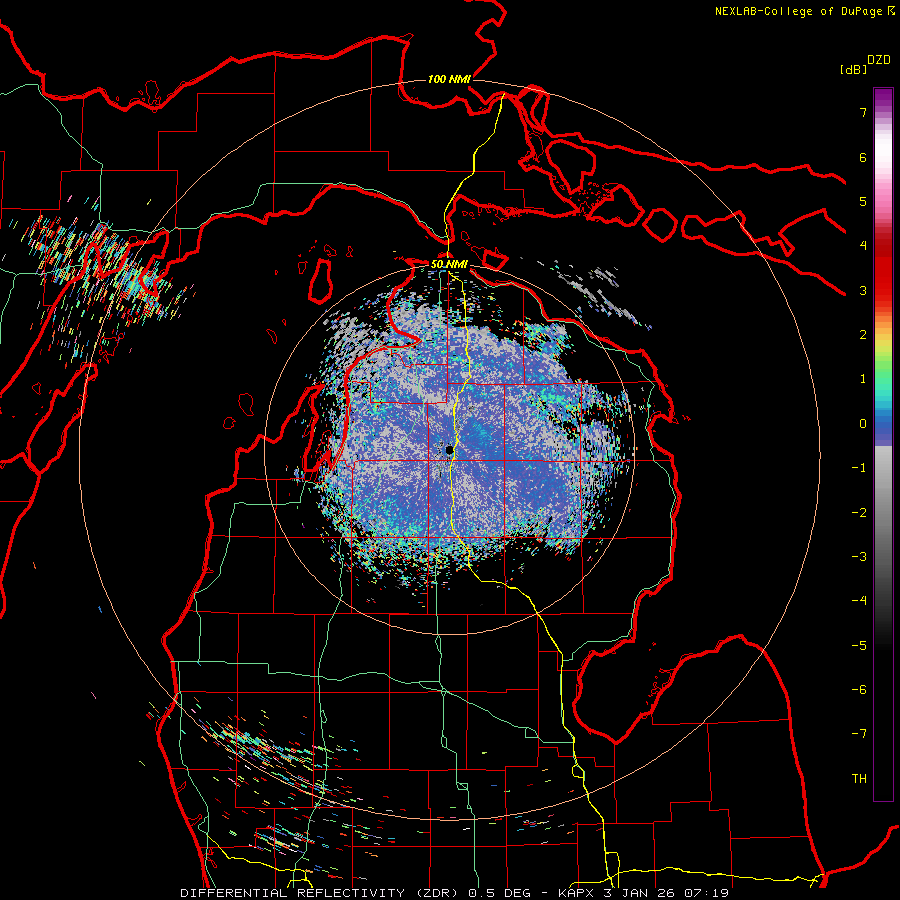Click the -7 value on color scale

coord(859,734)
